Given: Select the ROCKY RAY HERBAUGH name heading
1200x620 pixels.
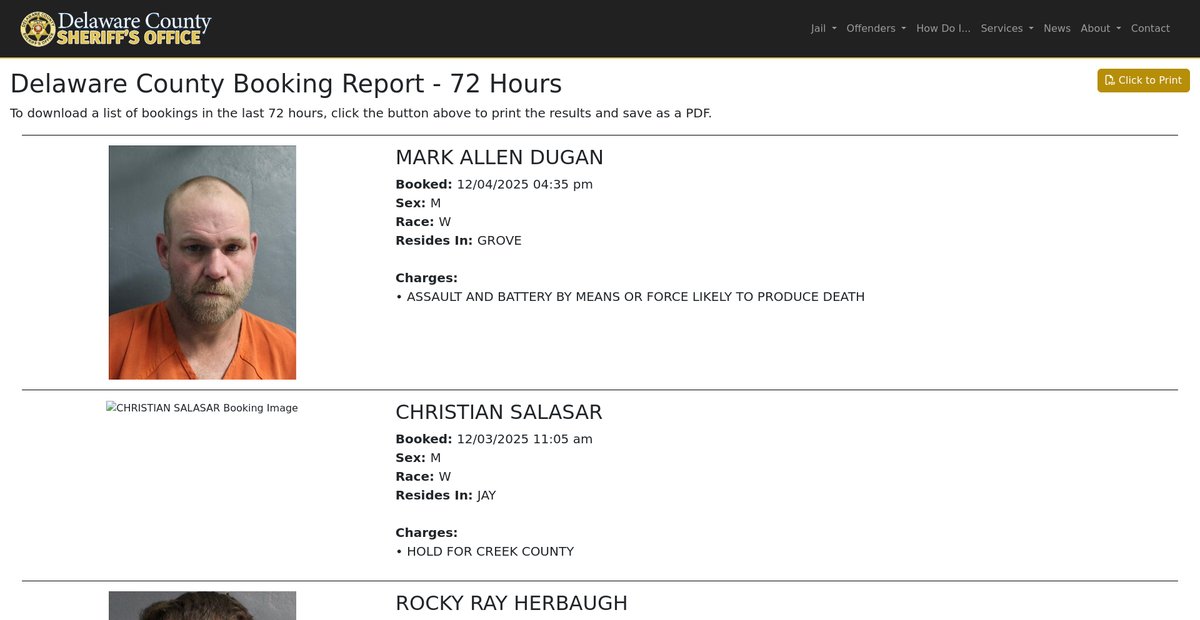Looking at the screenshot, I should pos(511,603).
